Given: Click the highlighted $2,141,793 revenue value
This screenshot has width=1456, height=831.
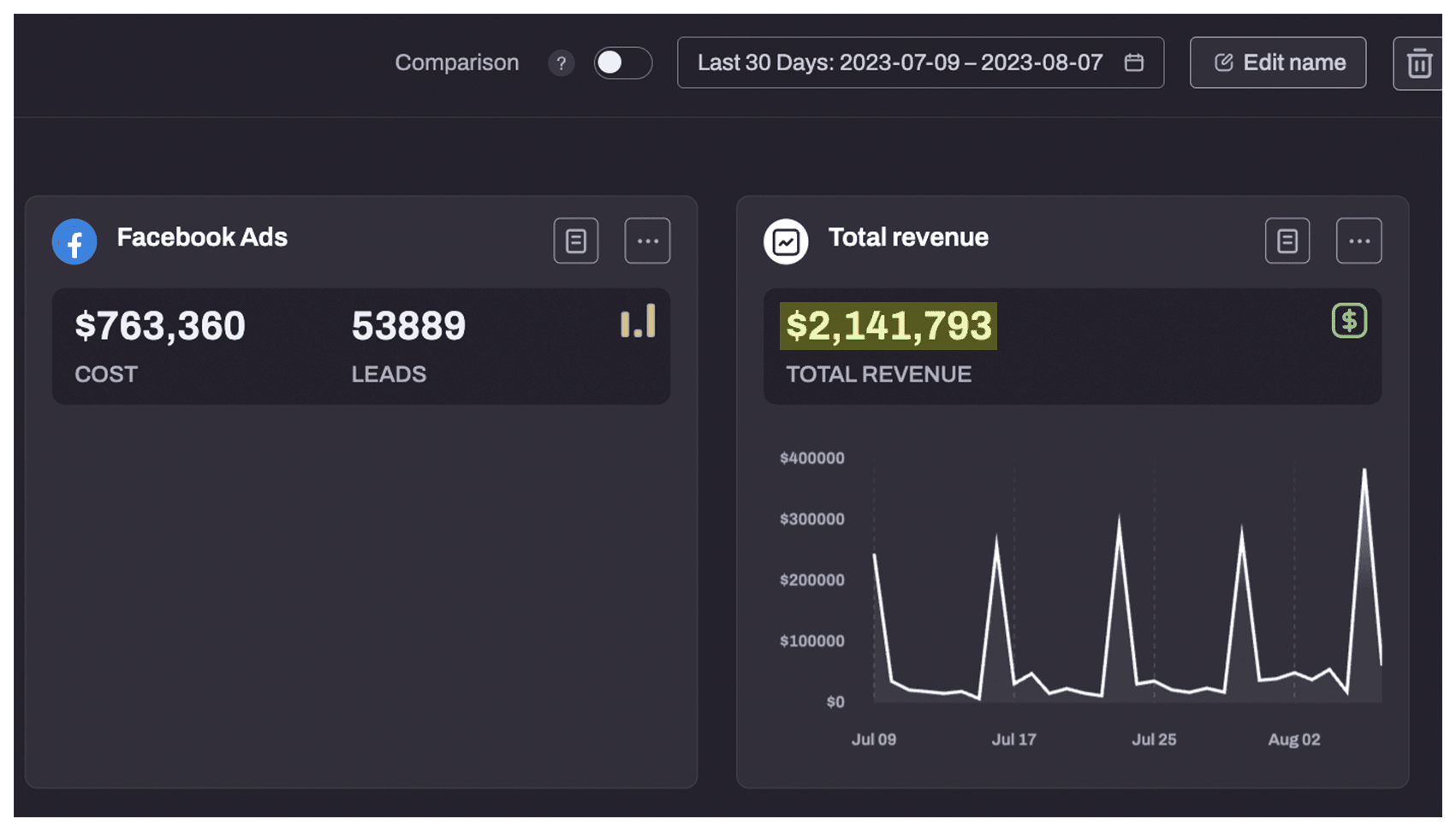Looking at the screenshot, I should 888,326.
